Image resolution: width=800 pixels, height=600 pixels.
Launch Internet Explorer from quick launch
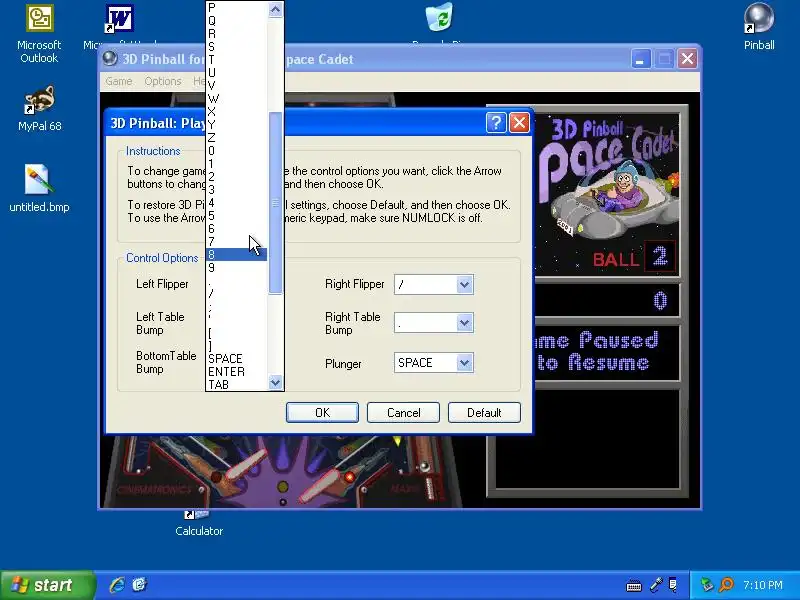[x=117, y=584]
